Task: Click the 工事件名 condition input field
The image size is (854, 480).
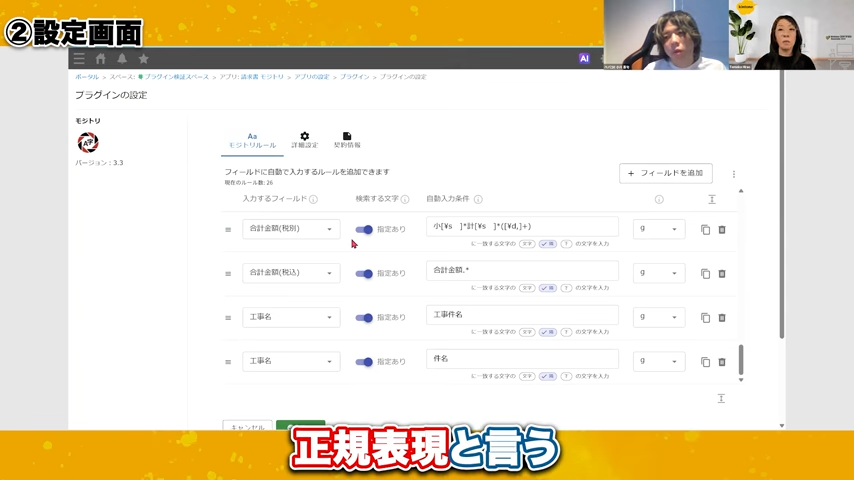Action: coord(522,315)
